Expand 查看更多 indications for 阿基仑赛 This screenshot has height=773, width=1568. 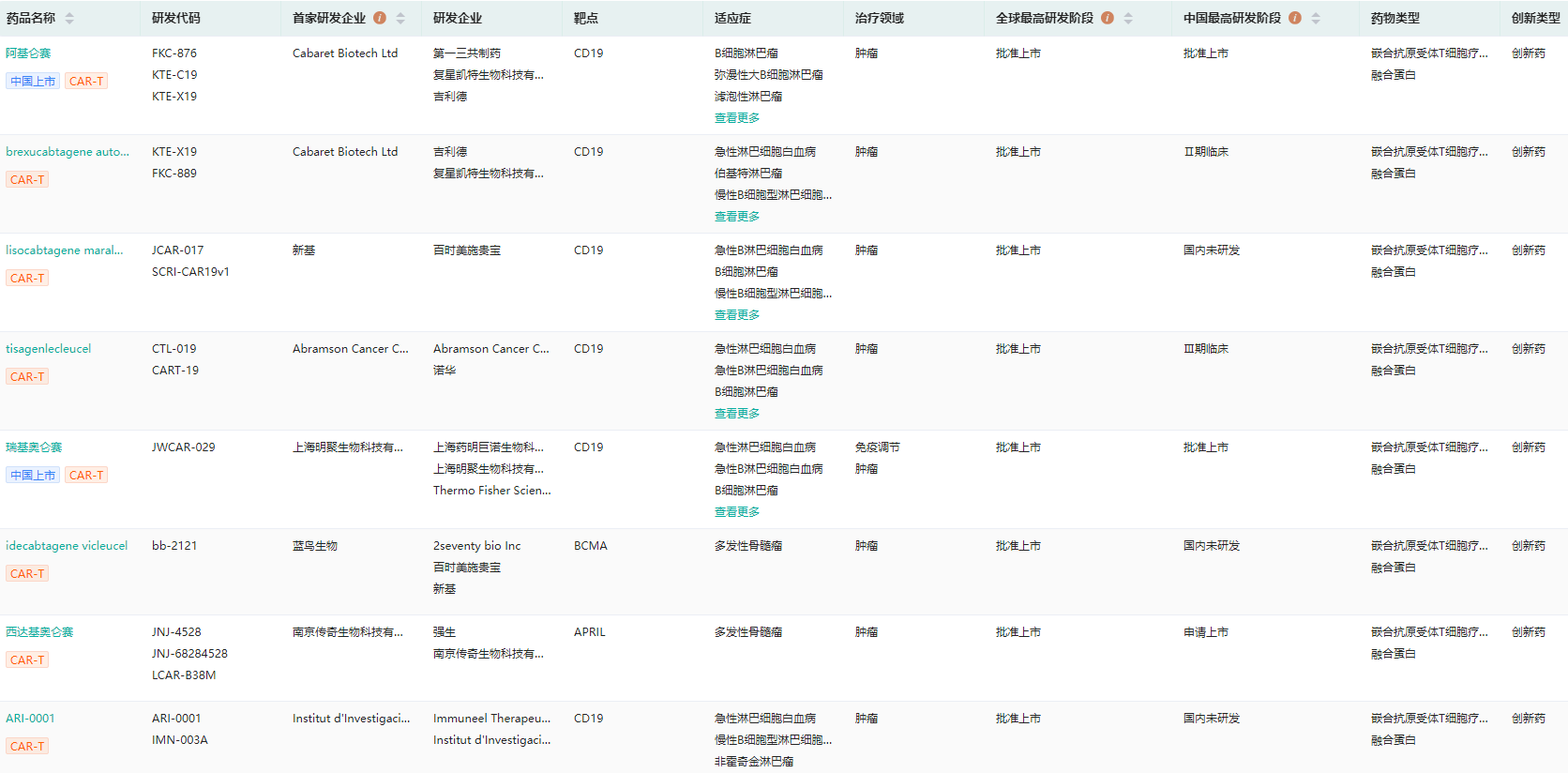[x=737, y=118]
